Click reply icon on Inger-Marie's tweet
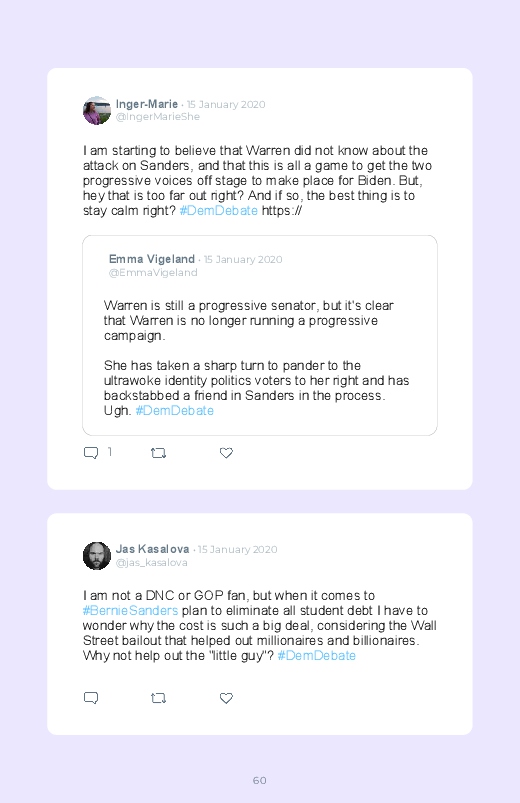 [91, 453]
